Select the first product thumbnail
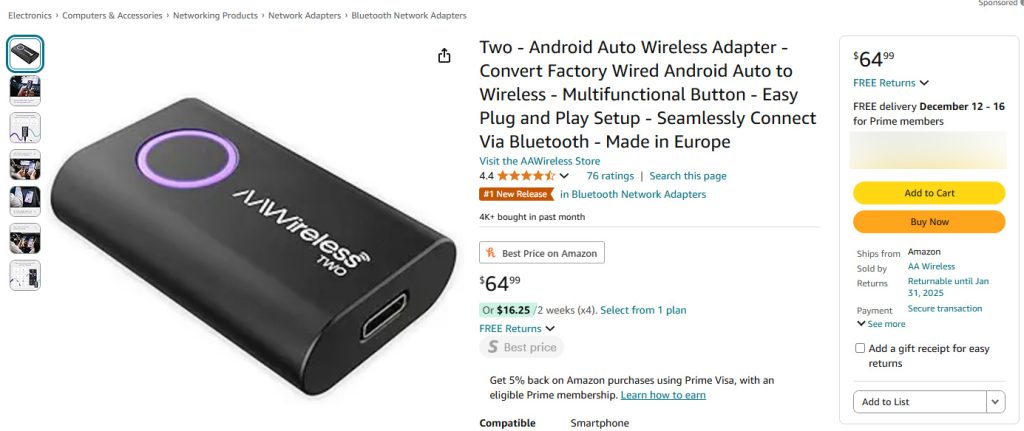Viewport: 1024px width, 431px height. pyautogui.click(x=25, y=54)
